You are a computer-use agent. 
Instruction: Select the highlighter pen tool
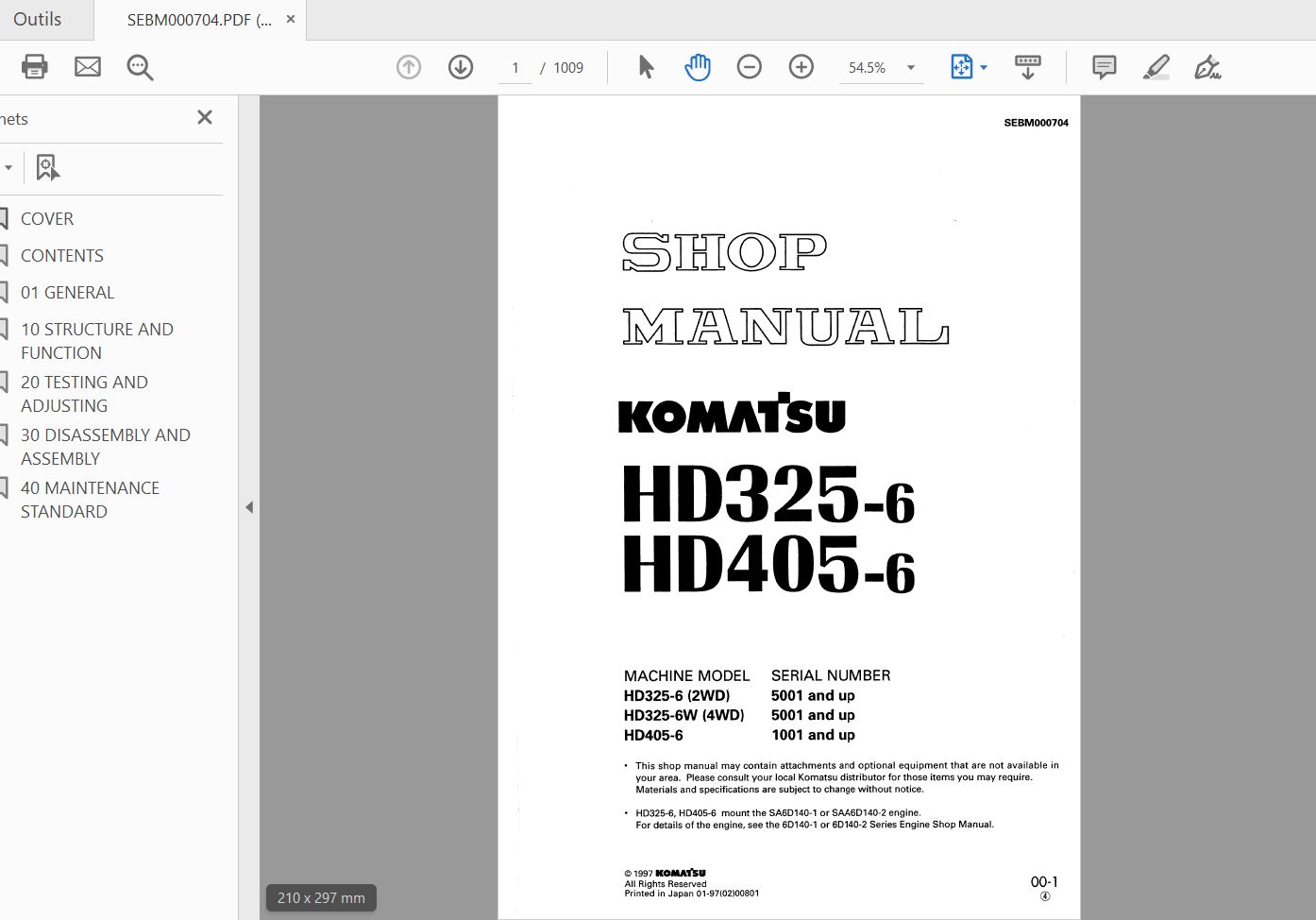click(x=1156, y=67)
